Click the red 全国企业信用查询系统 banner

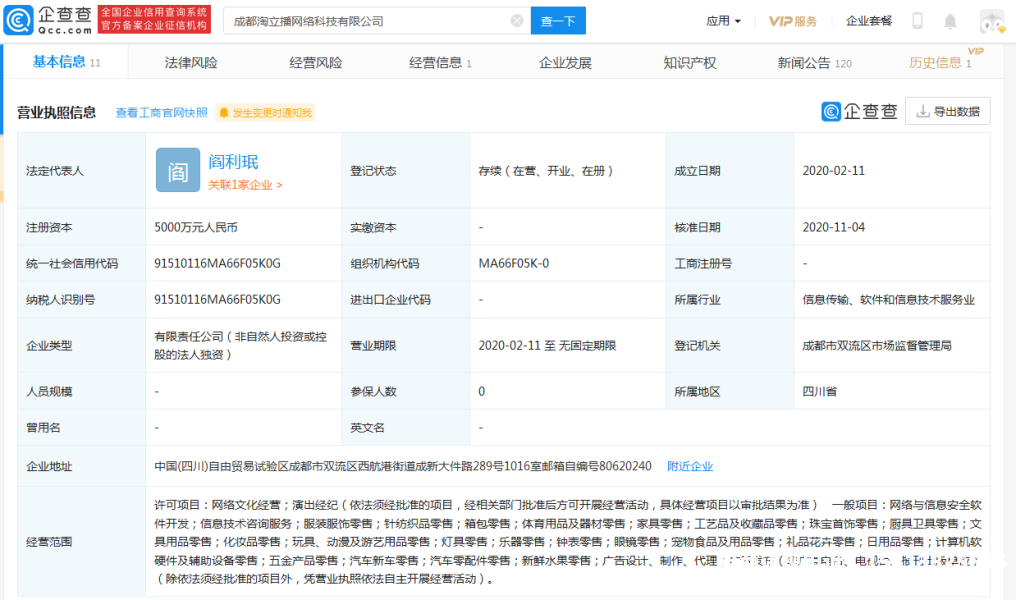(154, 19)
